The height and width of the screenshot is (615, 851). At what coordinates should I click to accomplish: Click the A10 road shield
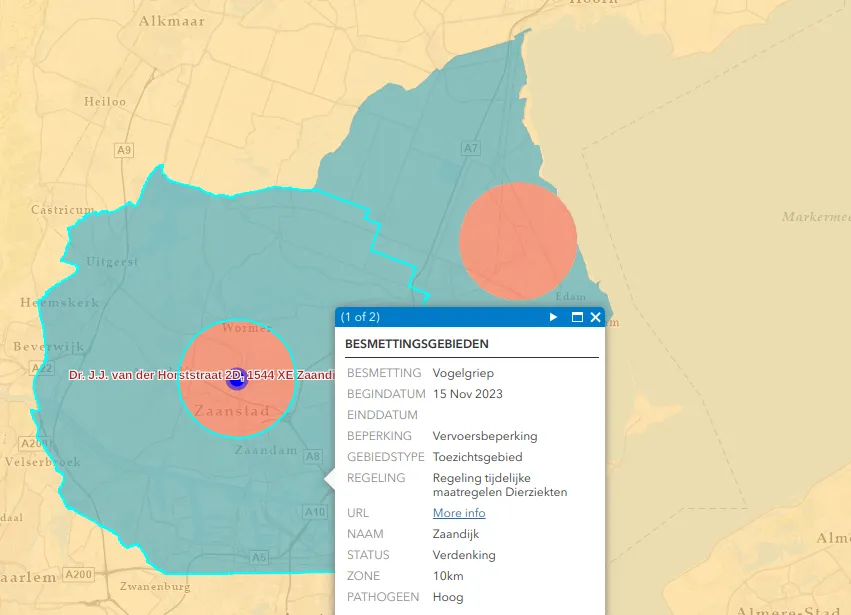coord(315,512)
